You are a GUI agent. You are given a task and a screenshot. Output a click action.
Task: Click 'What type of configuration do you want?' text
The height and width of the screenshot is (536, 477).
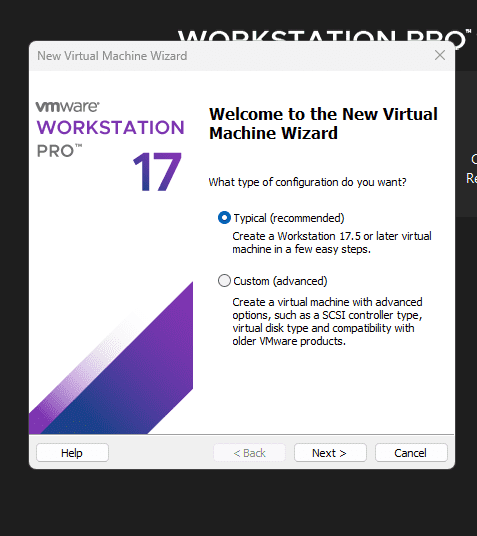(x=307, y=182)
